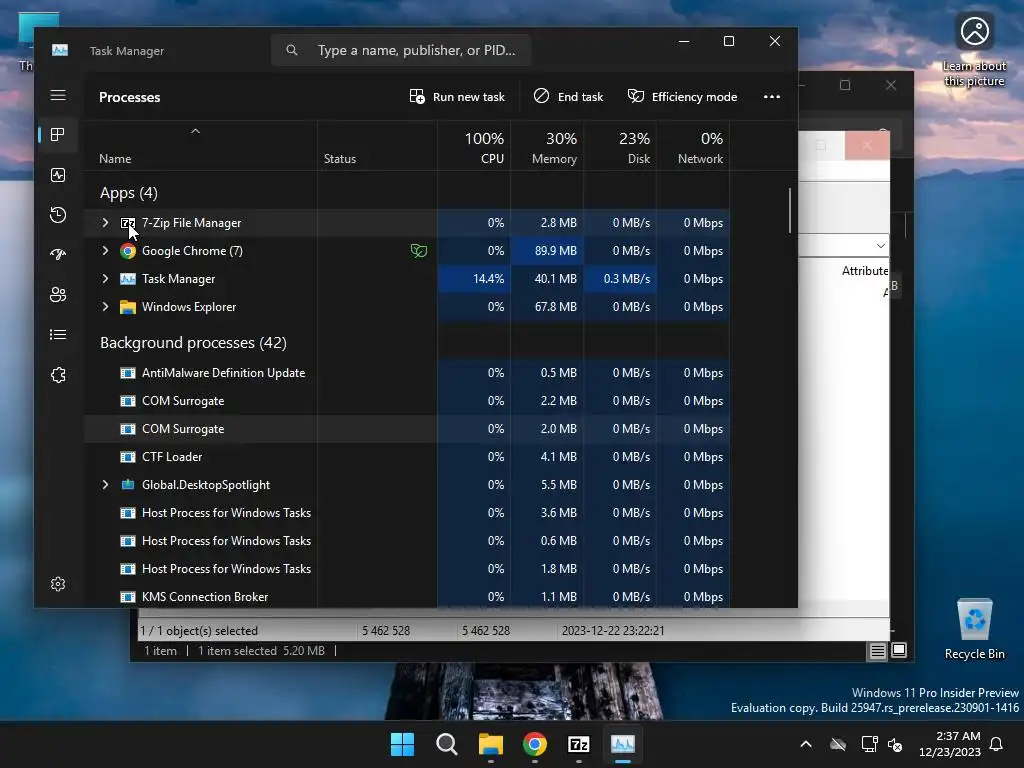Expand the 7-Zip File Manager process group

(x=105, y=223)
